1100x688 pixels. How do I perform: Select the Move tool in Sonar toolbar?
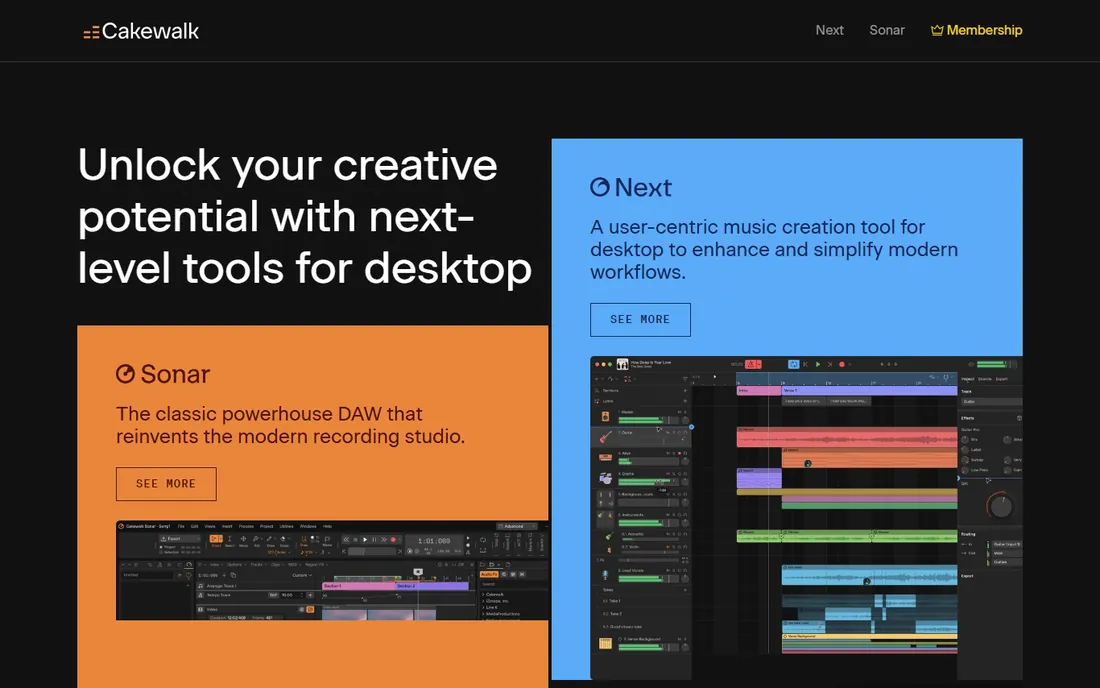coord(243,539)
